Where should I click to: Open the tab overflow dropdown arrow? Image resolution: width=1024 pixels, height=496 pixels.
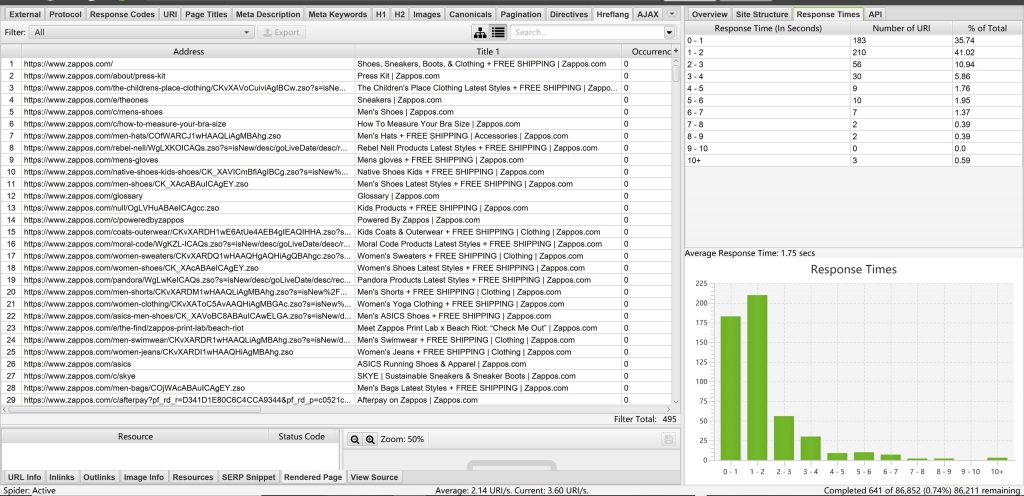click(672, 14)
